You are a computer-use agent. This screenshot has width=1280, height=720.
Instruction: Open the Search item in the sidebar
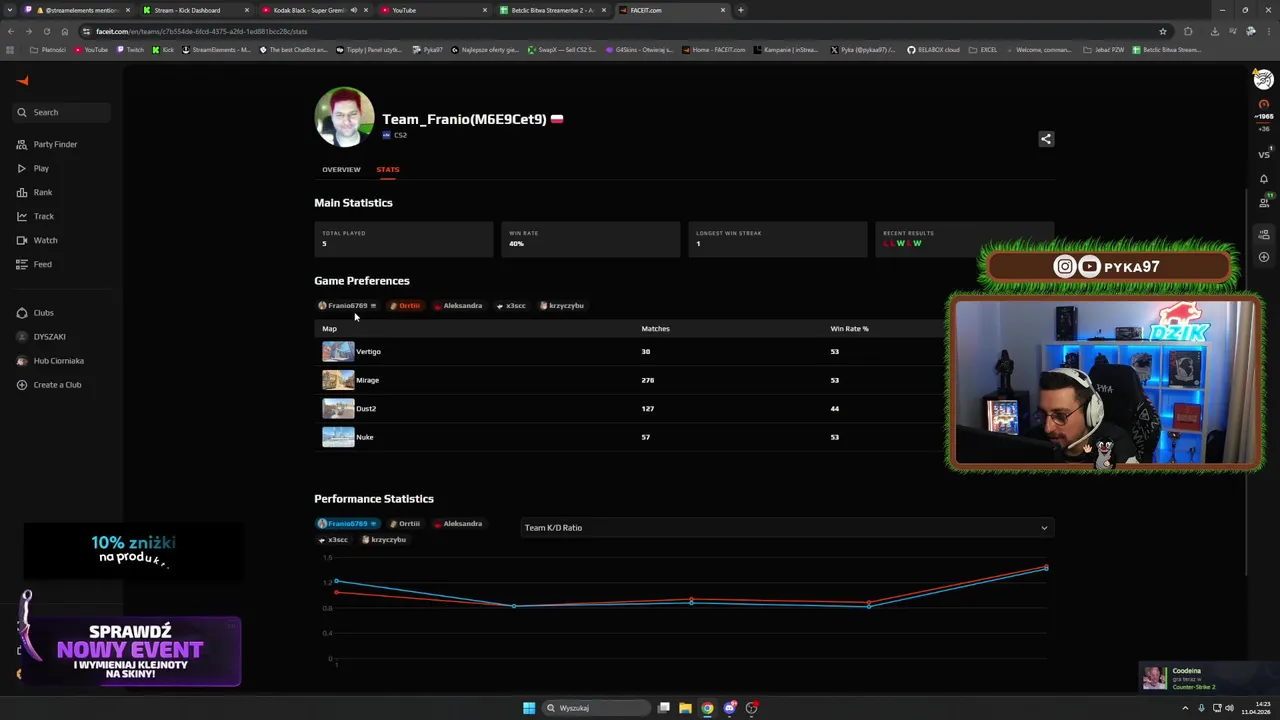pos(62,112)
